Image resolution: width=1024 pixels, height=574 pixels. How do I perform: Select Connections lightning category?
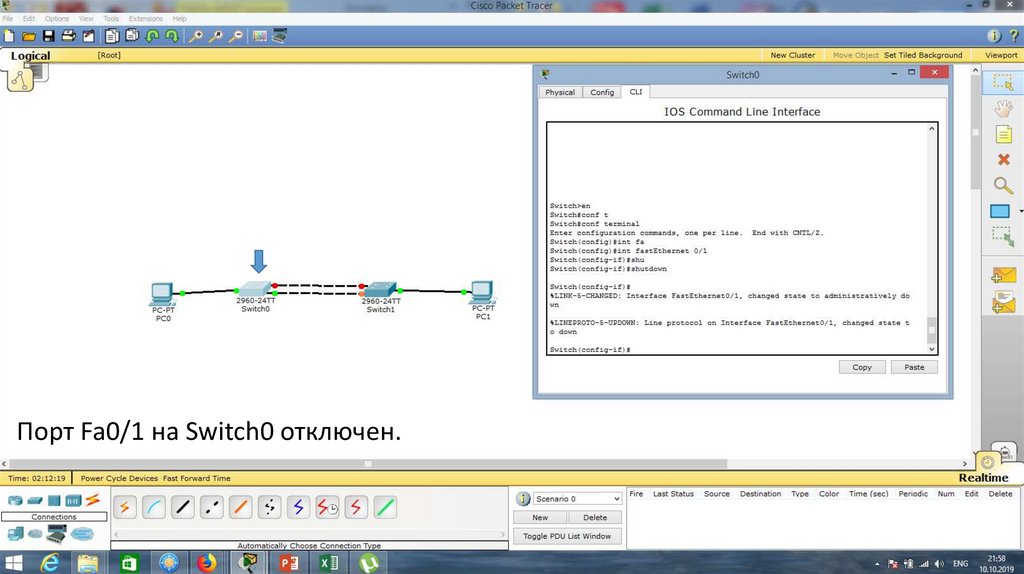tap(92, 500)
